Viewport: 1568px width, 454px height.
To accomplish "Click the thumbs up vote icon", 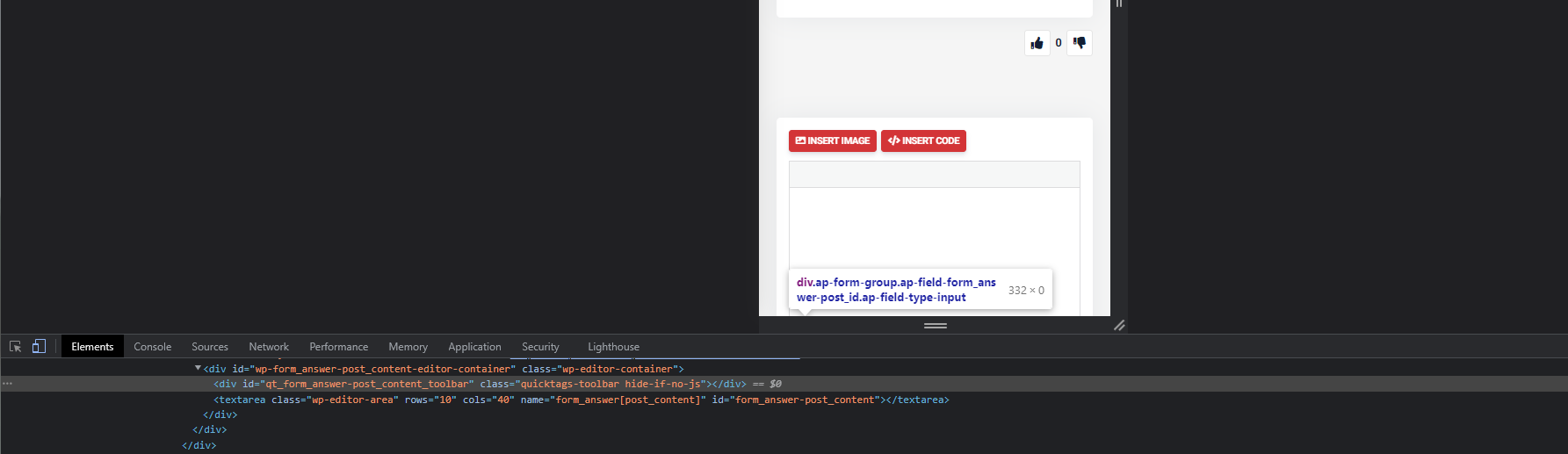I will [1037, 43].
